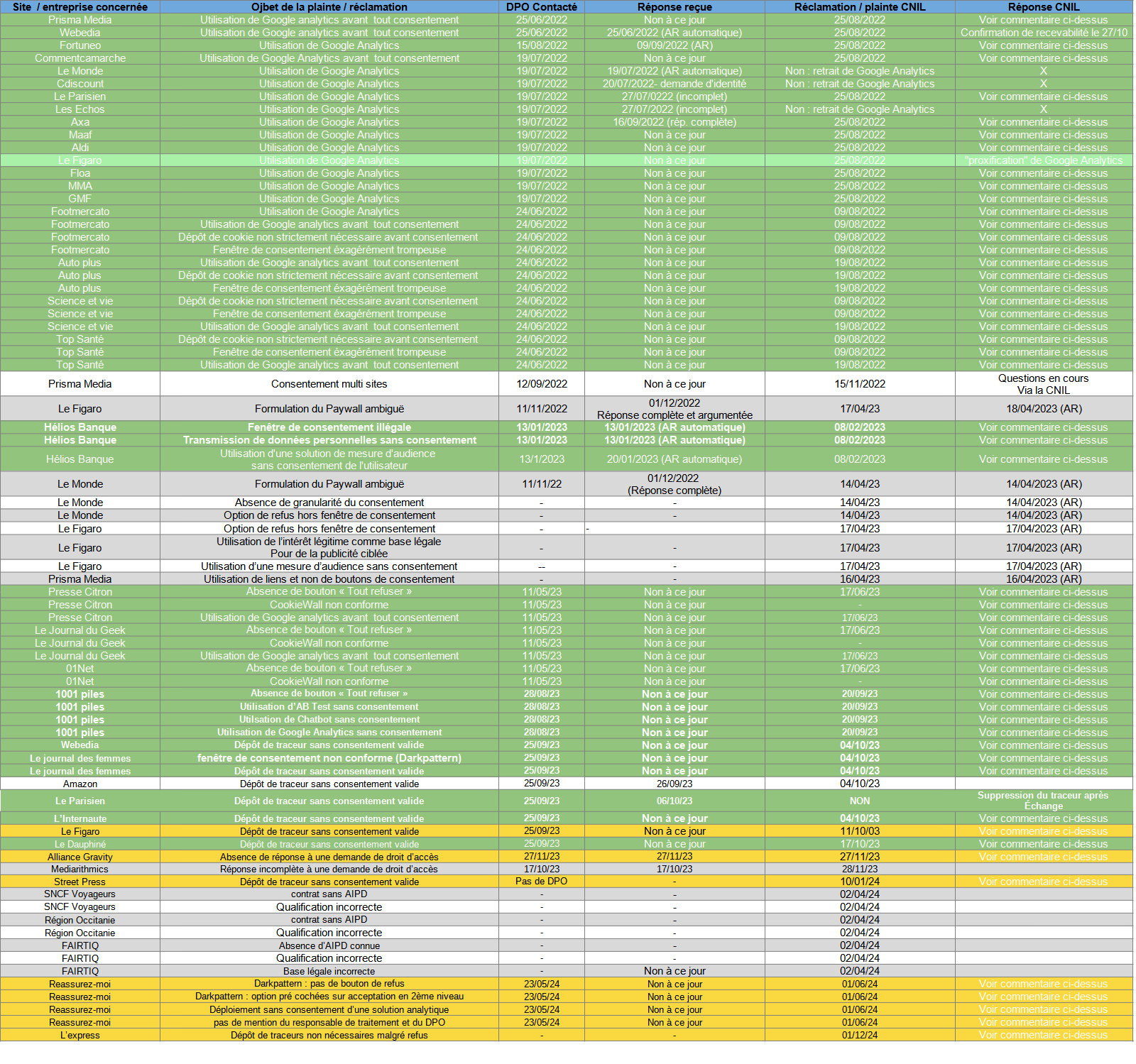The image size is (1136, 1064).
Task: Select the '18/04/2023 (AR)' cell
Action: tap(1044, 409)
